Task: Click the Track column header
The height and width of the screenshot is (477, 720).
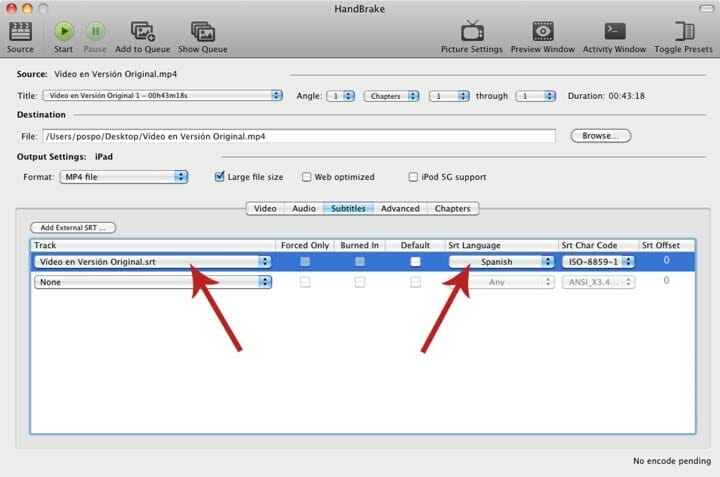Action: (153, 245)
